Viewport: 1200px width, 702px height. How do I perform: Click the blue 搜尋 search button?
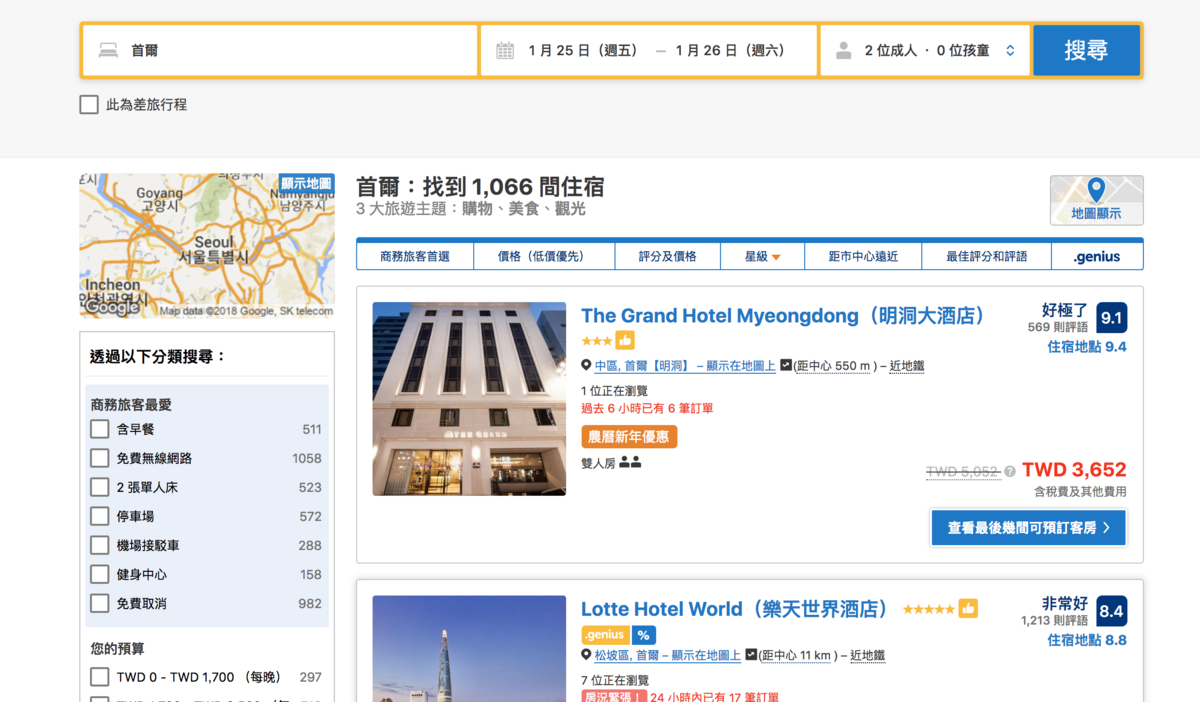(1086, 50)
